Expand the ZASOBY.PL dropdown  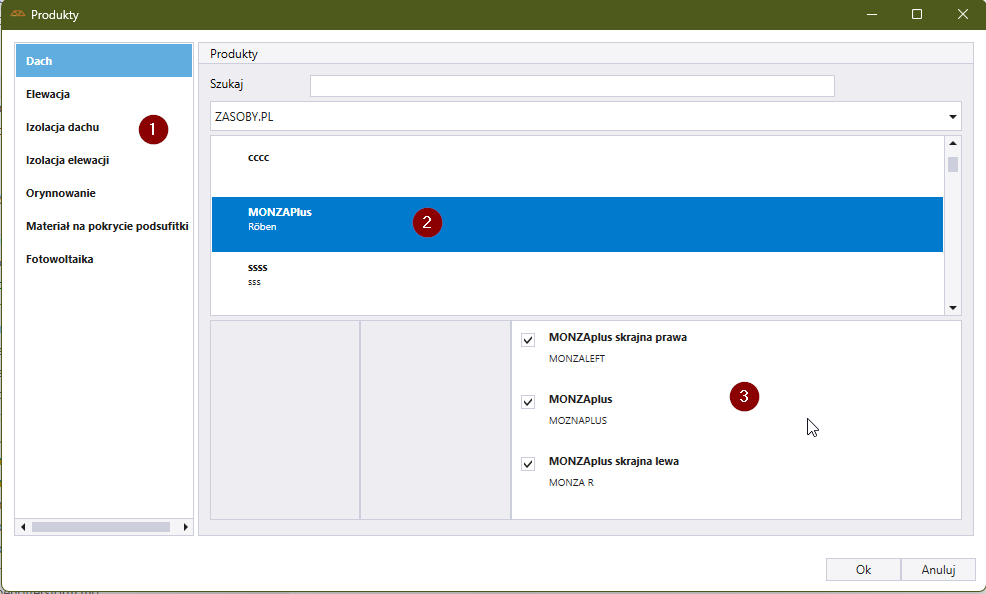click(x=951, y=117)
